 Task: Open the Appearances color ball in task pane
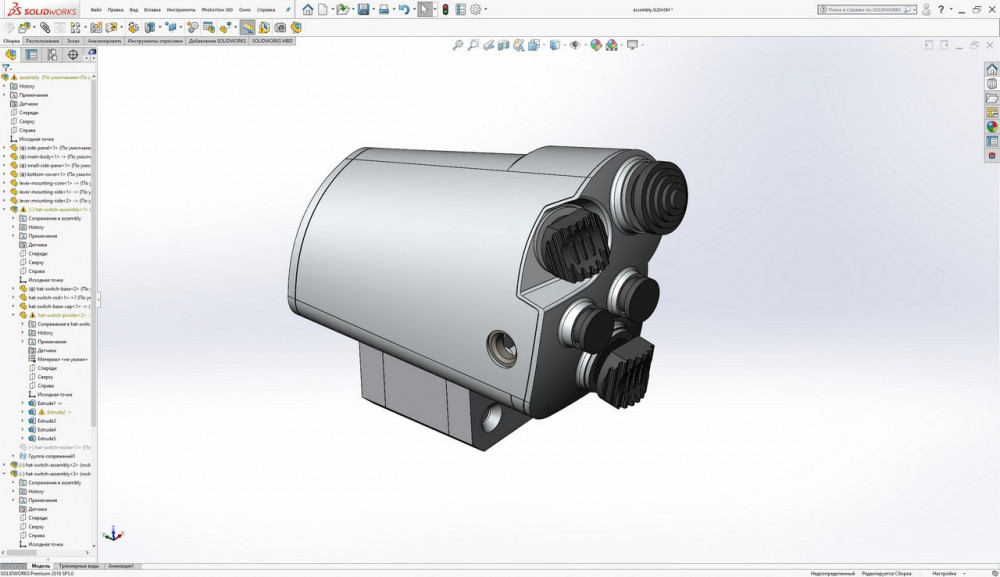[992, 127]
